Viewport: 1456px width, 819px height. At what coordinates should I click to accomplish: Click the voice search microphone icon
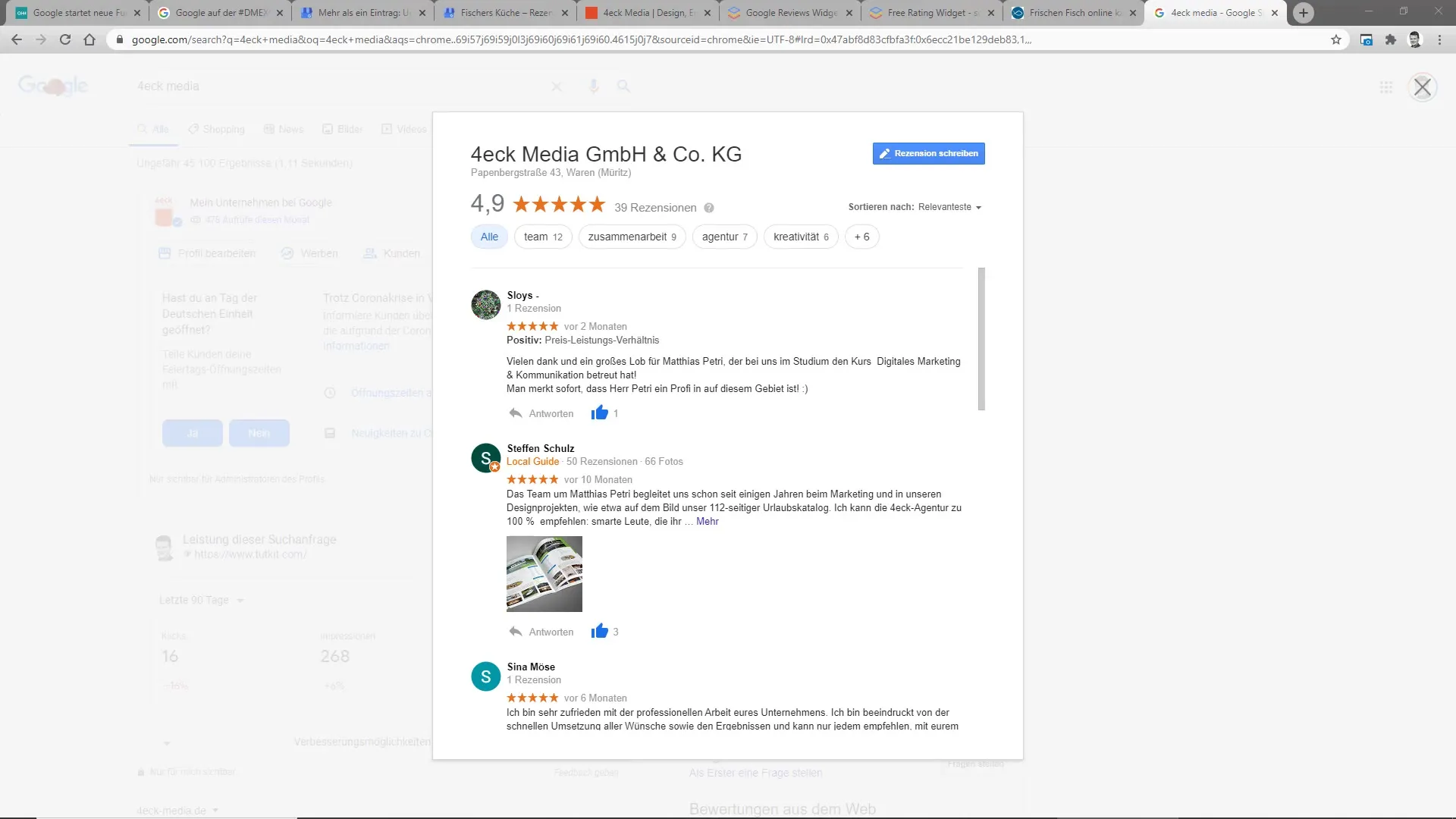[x=594, y=86]
